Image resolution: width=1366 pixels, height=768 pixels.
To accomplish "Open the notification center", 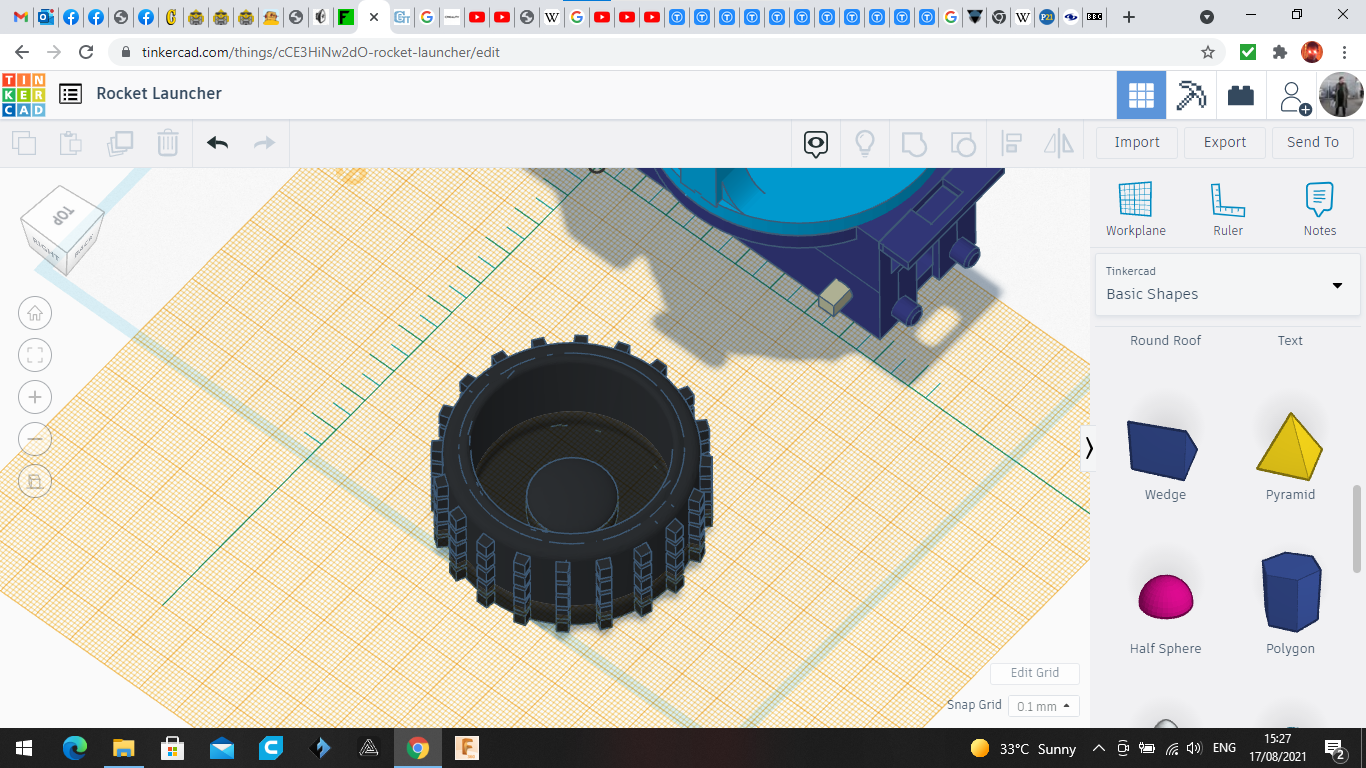I will [x=1335, y=748].
